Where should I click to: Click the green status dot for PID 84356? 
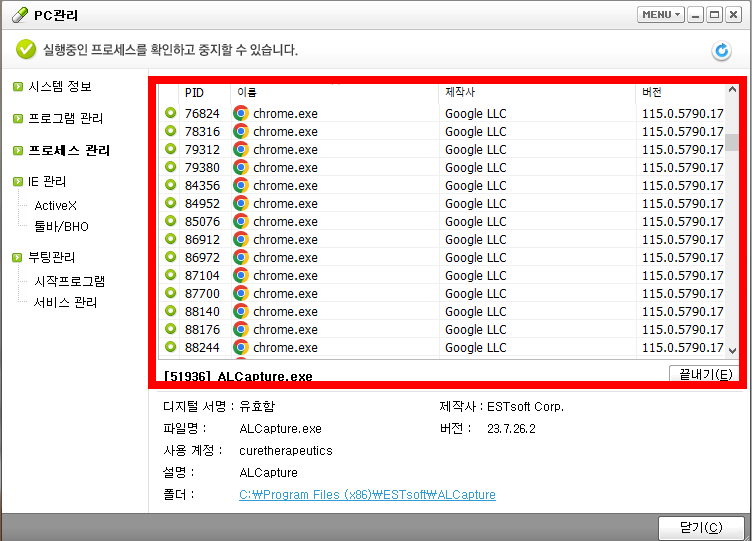click(170, 185)
